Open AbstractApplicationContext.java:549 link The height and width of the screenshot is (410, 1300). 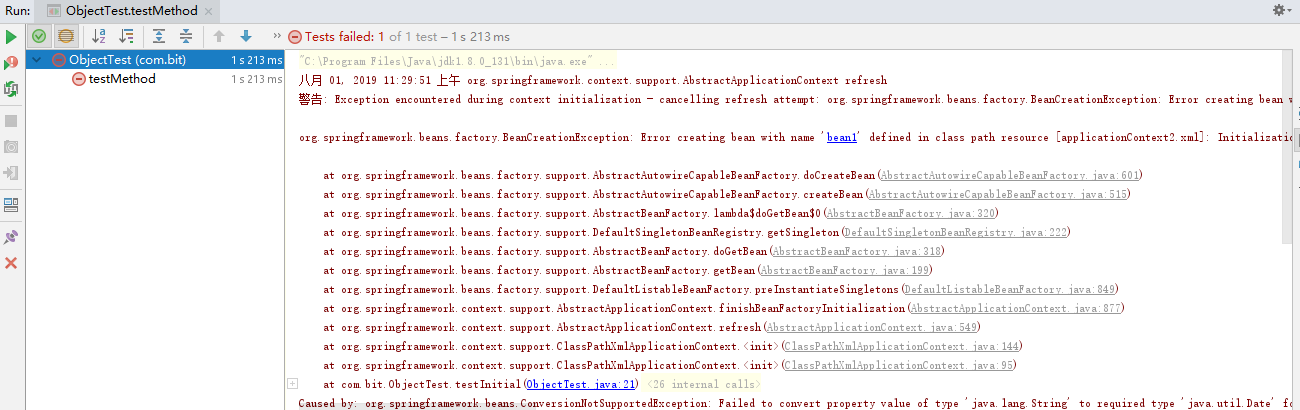pos(872,327)
